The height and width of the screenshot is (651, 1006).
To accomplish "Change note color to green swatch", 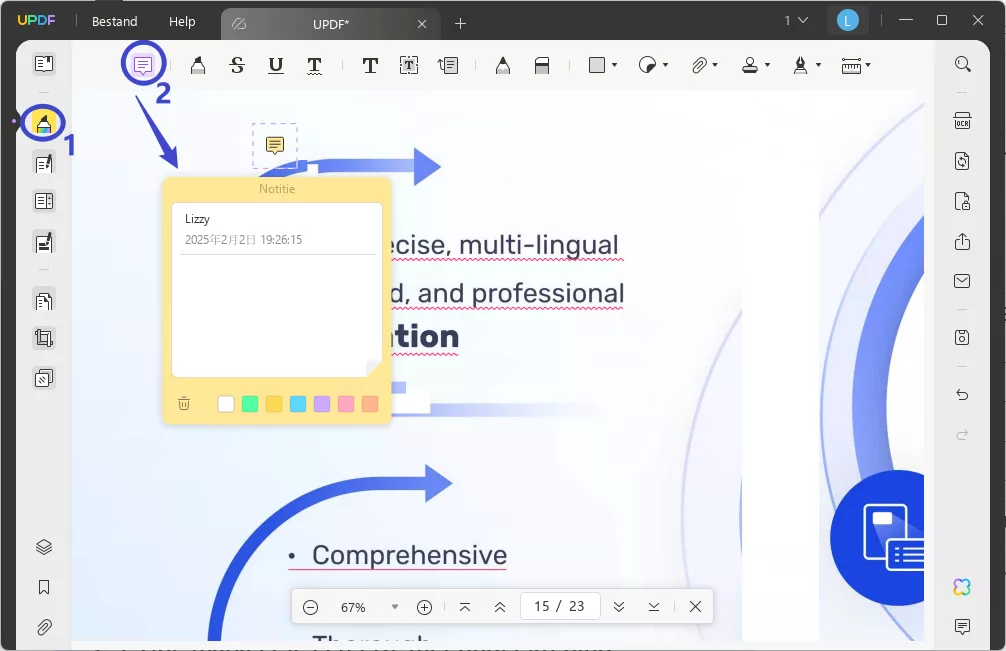I will (x=248, y=404).
